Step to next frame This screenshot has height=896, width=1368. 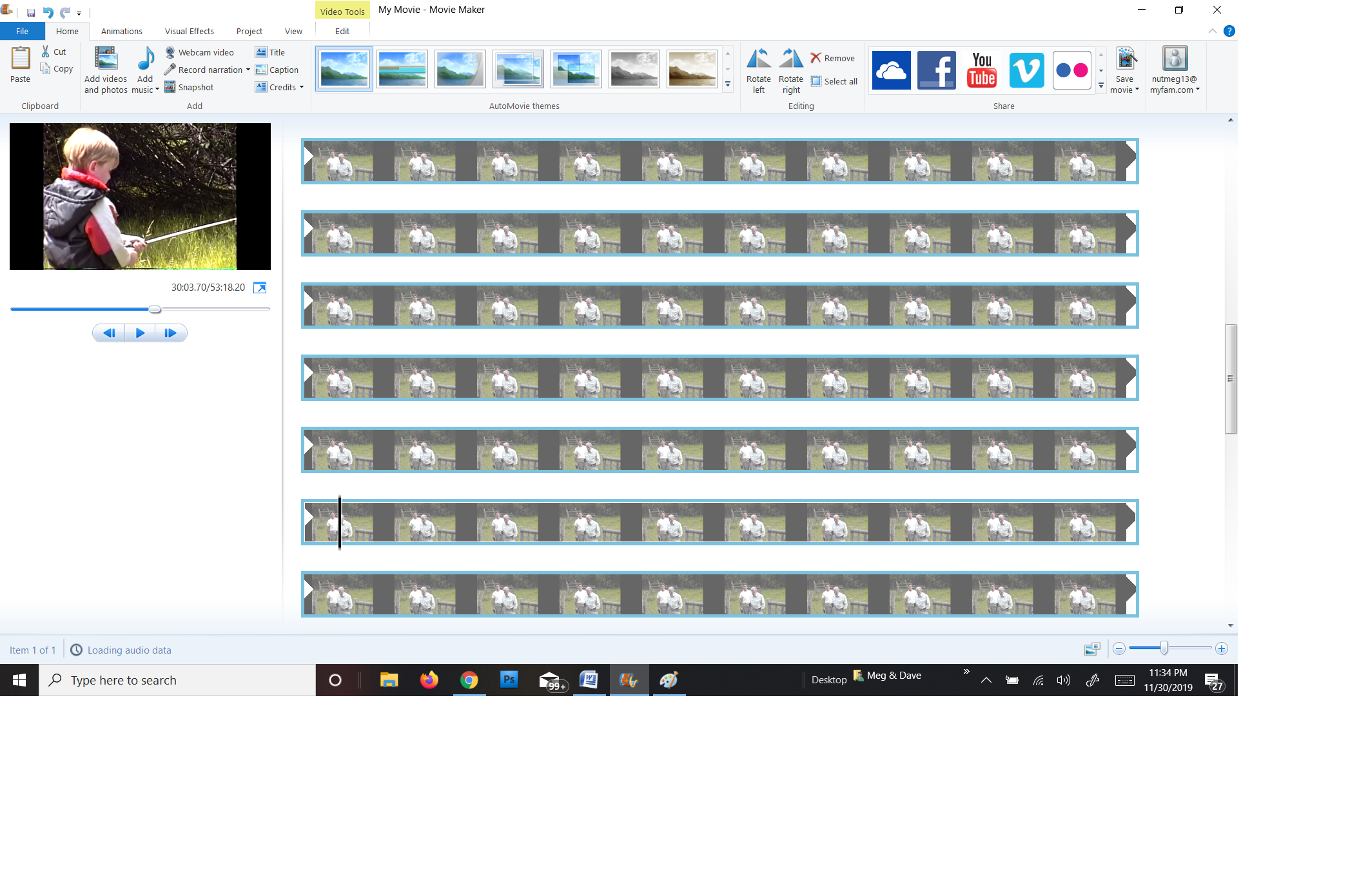(171, 333)
